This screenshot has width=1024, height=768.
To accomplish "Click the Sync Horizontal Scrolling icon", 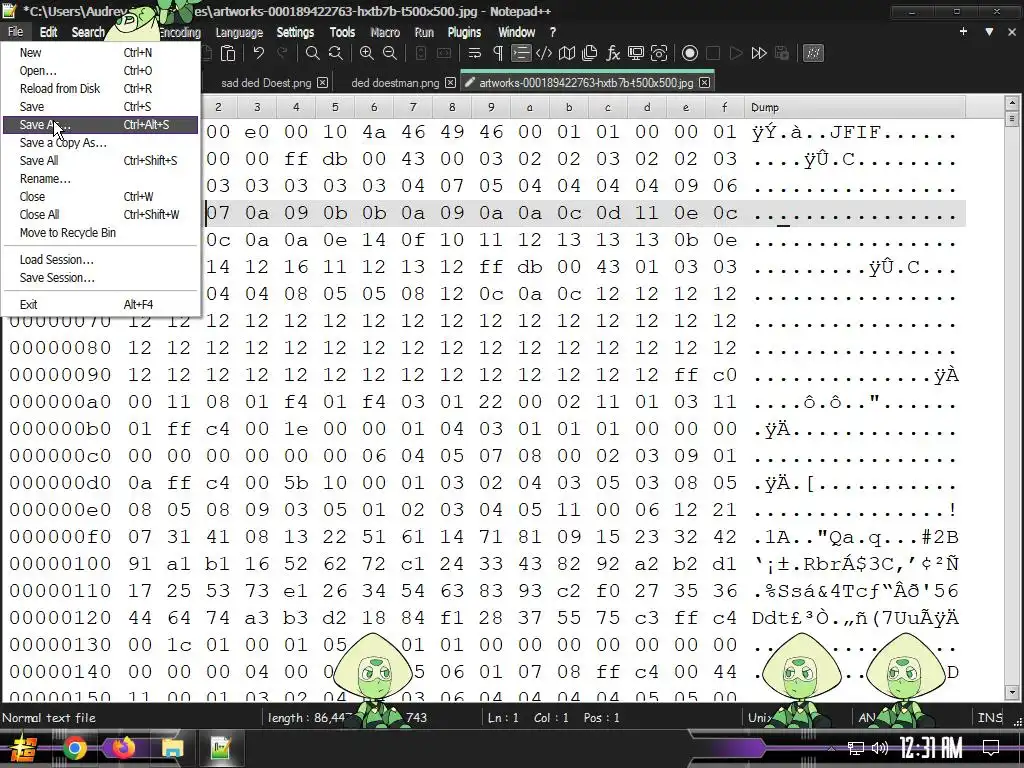I will point(444,54).
